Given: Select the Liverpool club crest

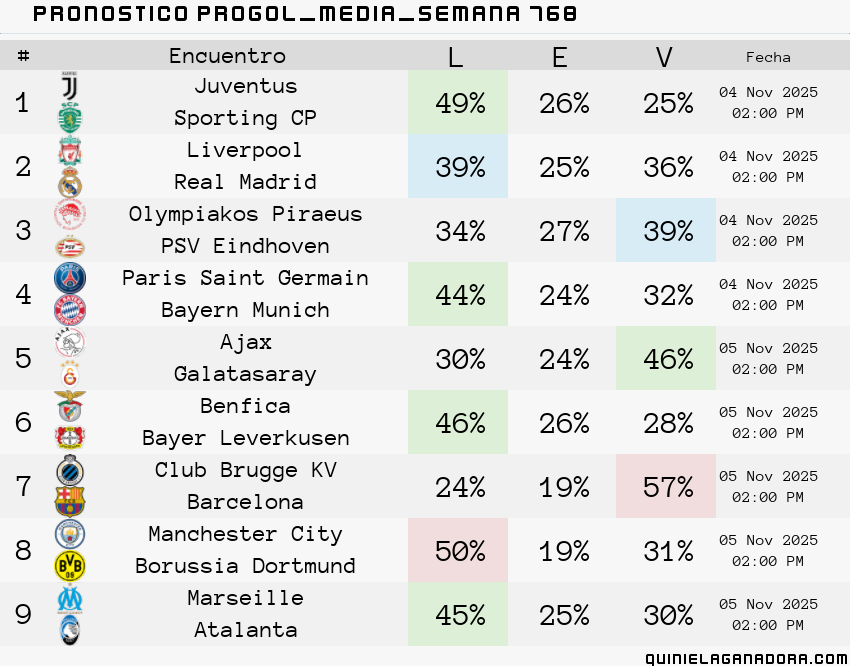Looking at the screenshot, I should coord(70,151).
